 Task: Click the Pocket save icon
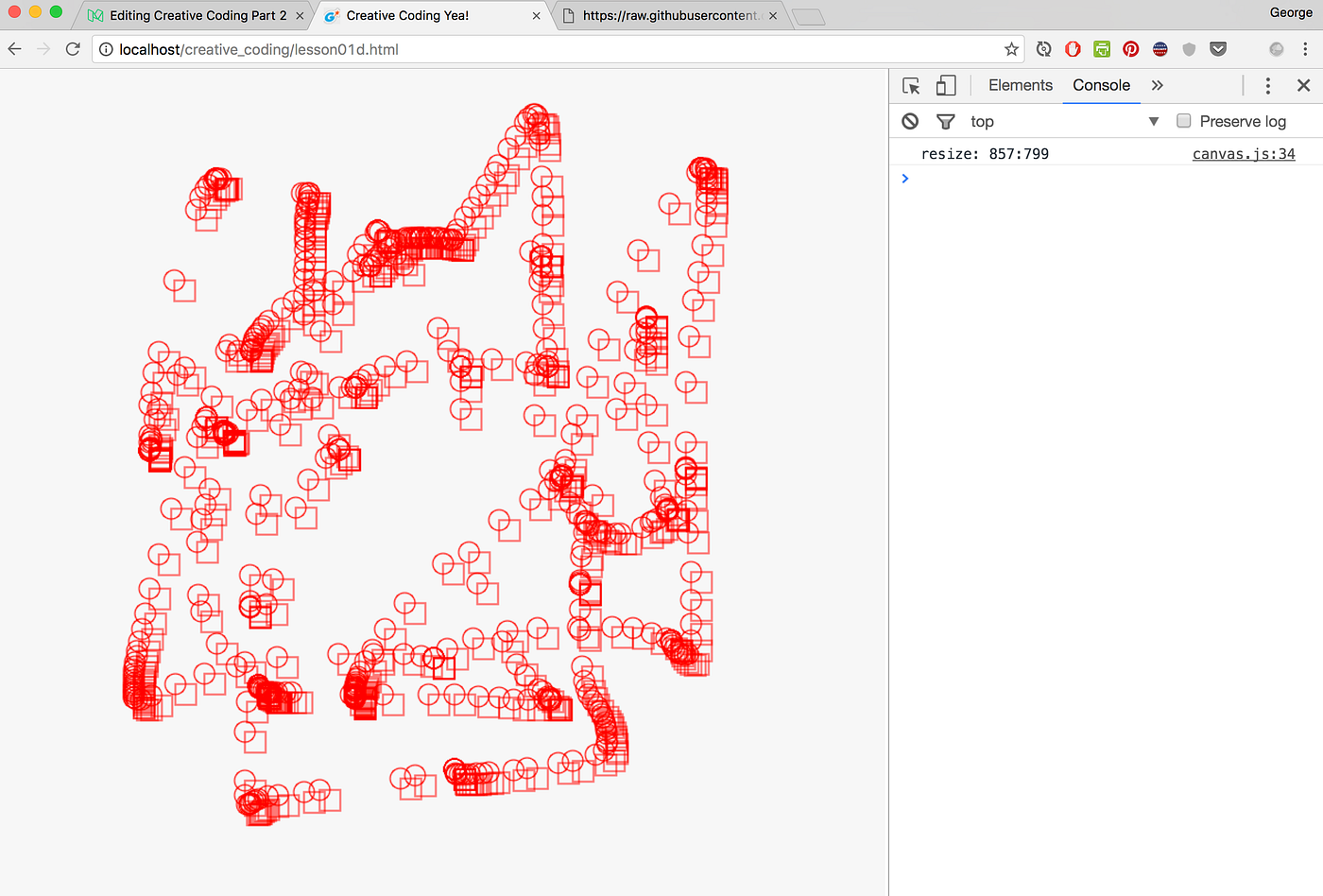pyautogui.click(x=1218, y=48)
